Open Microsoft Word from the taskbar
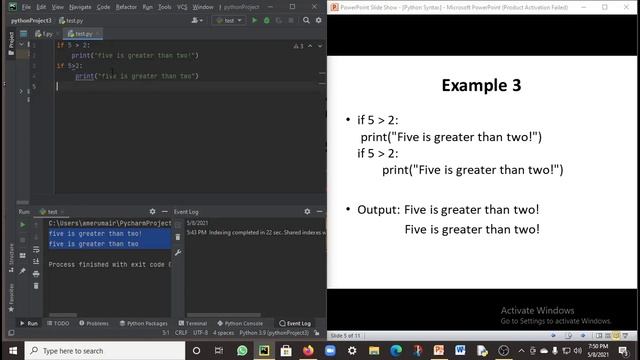The height and width of the screenshot is (360, 640). [x=460, y=351]
